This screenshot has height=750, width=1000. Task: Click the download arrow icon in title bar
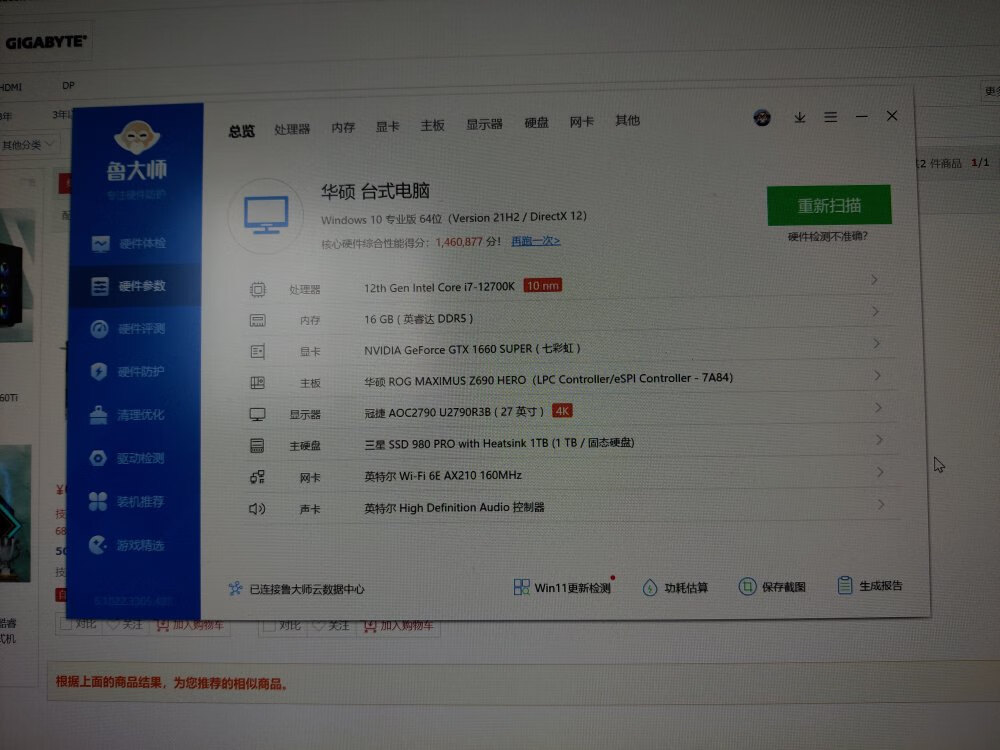[x=800, y=118]
